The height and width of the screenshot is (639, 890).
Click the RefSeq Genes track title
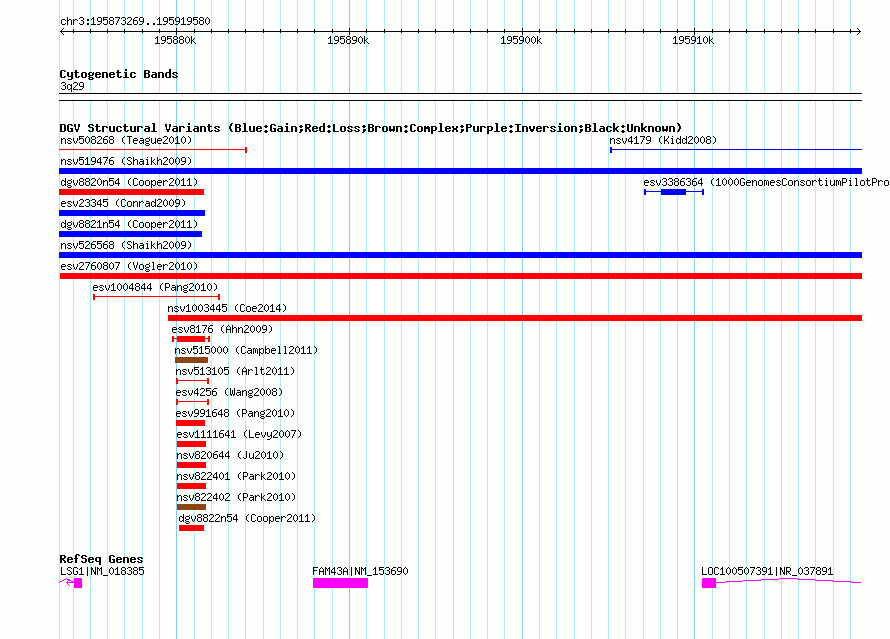tap(101, 559)
